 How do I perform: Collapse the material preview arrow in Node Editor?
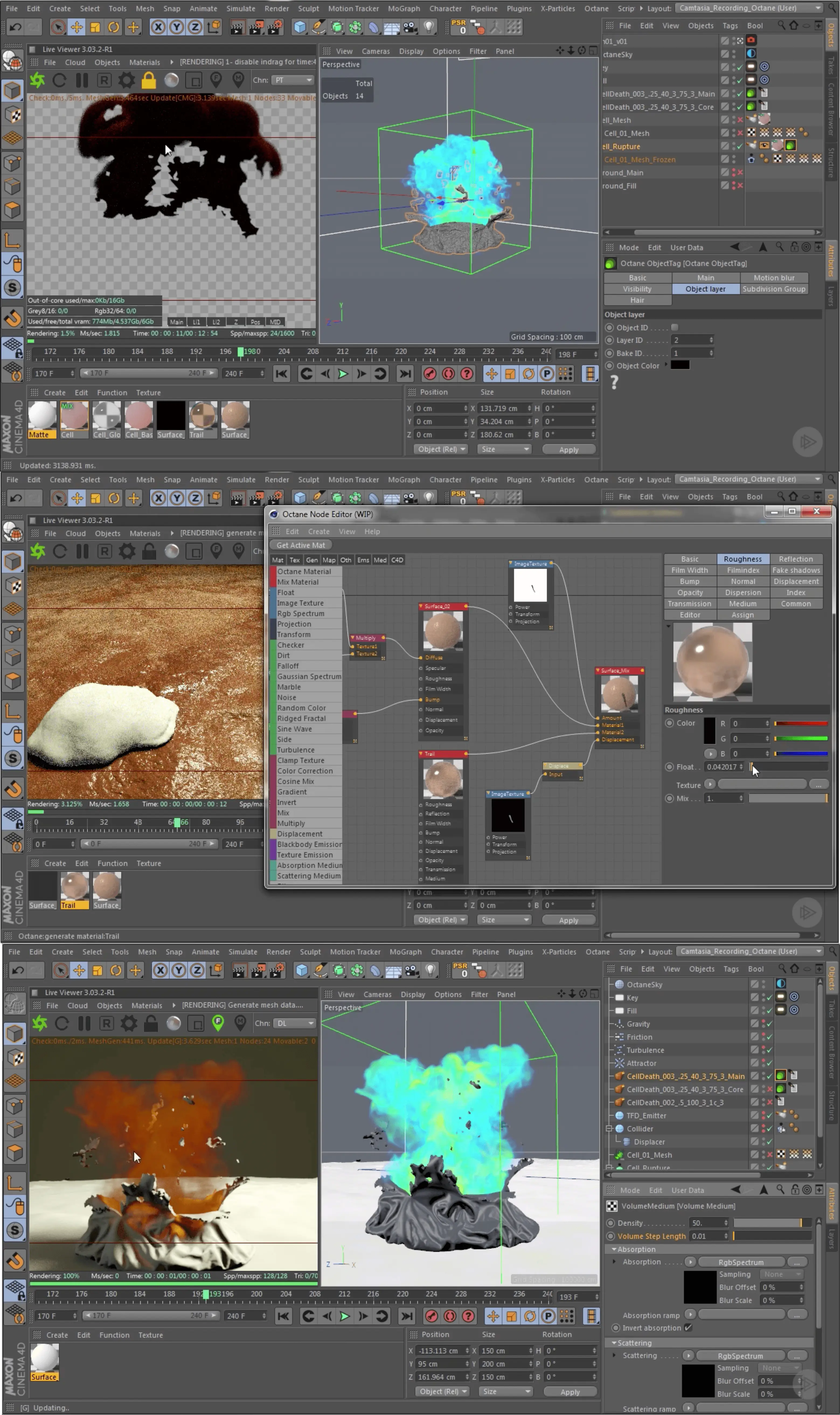(668, 627)
